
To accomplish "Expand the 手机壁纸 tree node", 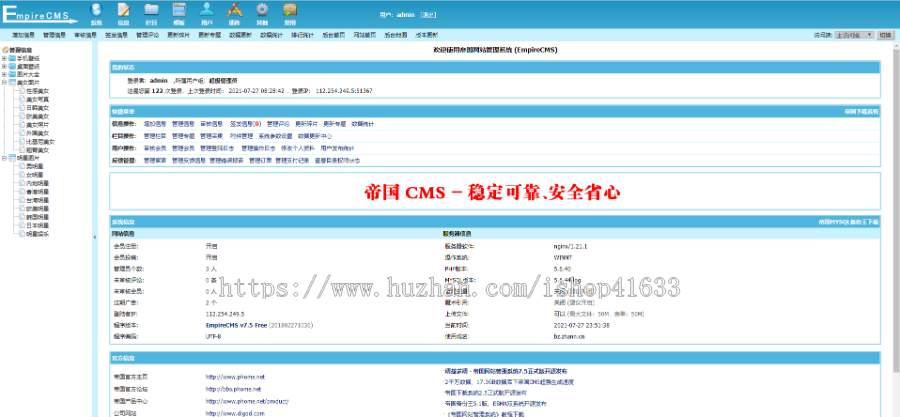I will click(x=5, y=59).
